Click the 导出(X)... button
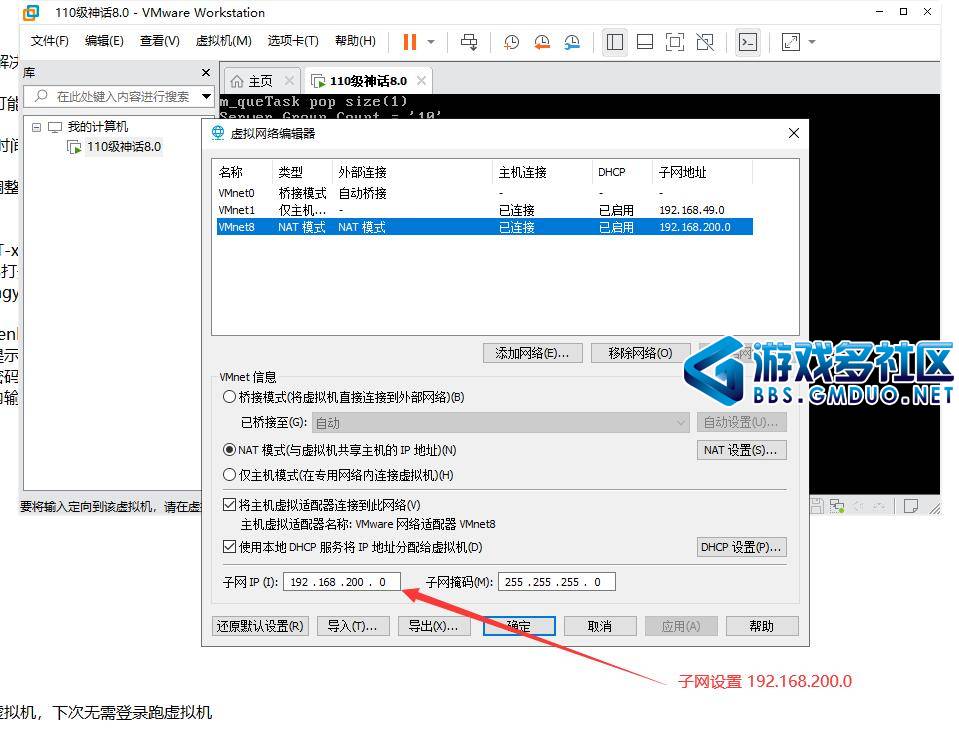Image resolution: width=959 pixels, height=743 pixels. coord(434,626)
